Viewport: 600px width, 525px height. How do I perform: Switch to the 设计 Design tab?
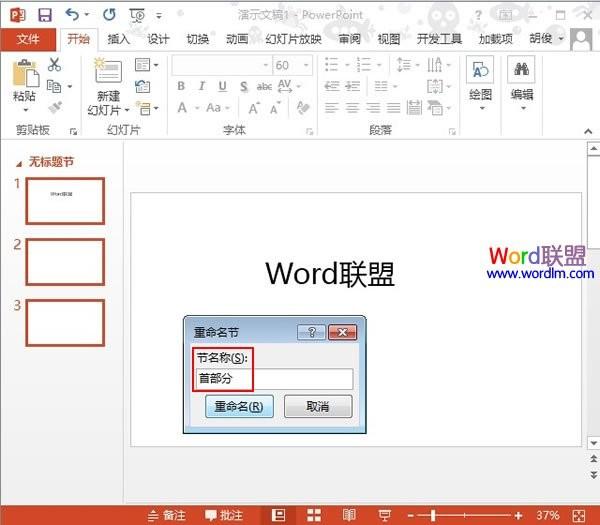[158, 39]
